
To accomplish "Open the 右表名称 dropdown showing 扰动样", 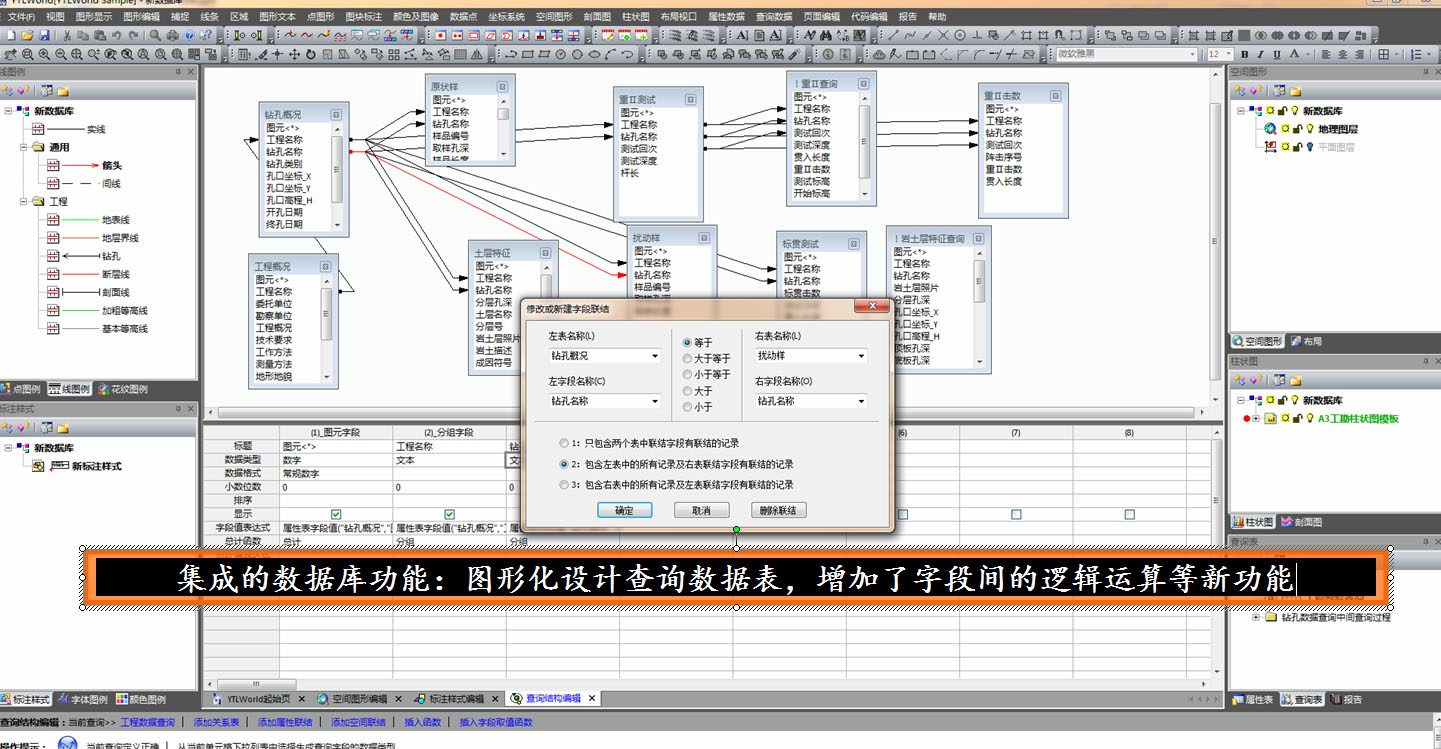I will pyautogui.click(x=810, y=356).
